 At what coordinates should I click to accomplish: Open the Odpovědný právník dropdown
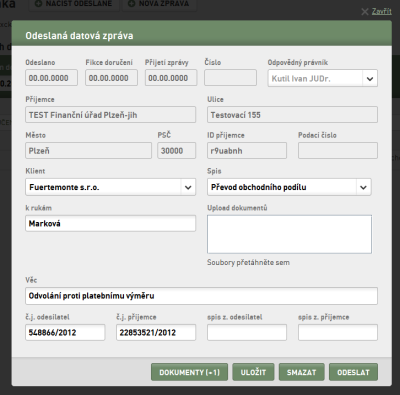(322, 78)
